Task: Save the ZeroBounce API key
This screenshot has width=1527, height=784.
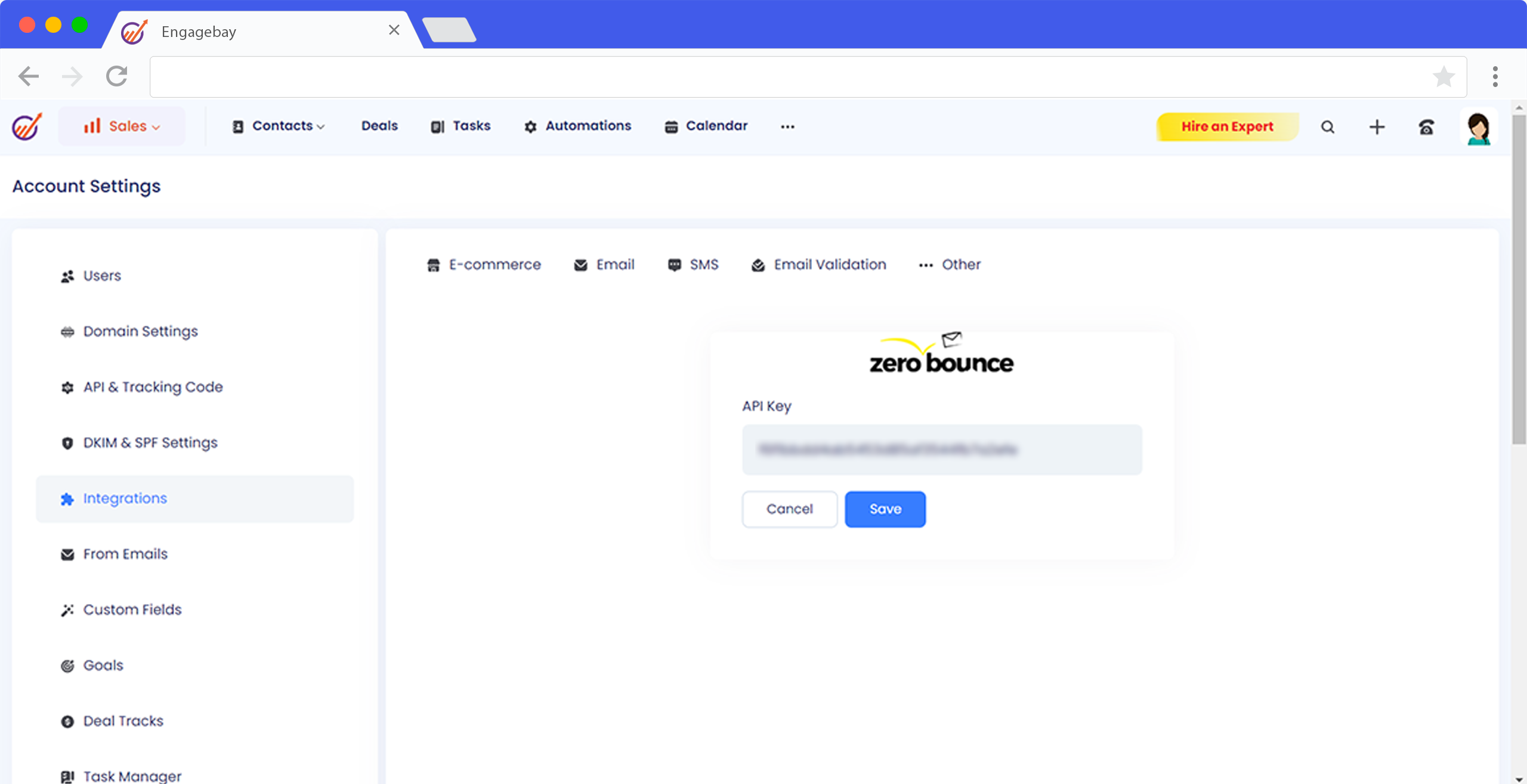Action: [885, 509]
